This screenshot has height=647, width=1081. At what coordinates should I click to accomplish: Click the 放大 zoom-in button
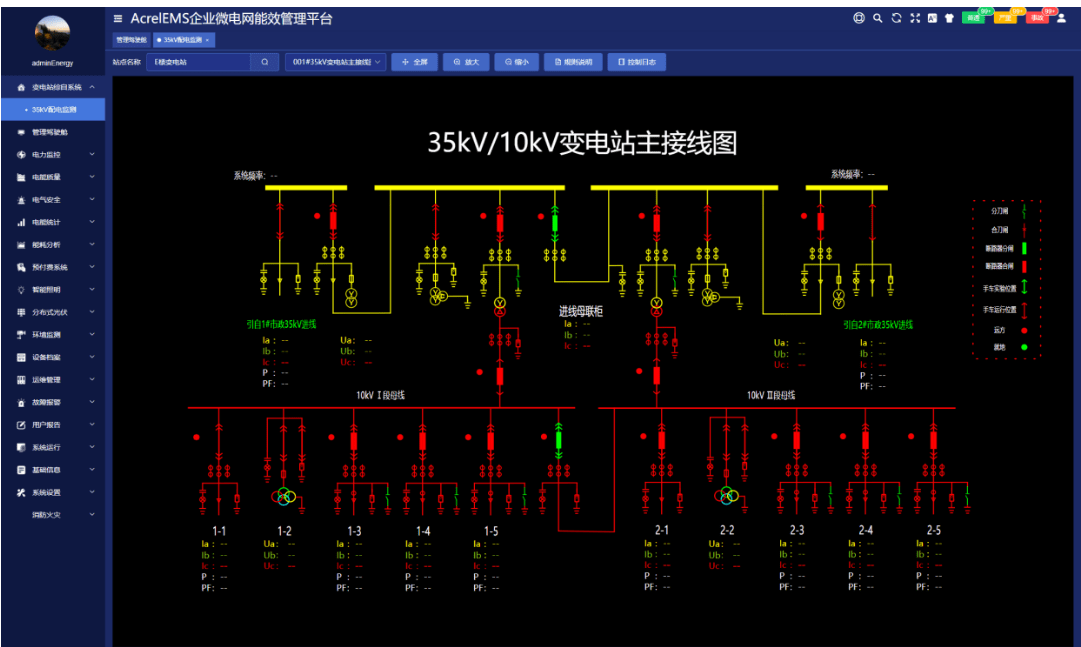click(x=467, y=62)
